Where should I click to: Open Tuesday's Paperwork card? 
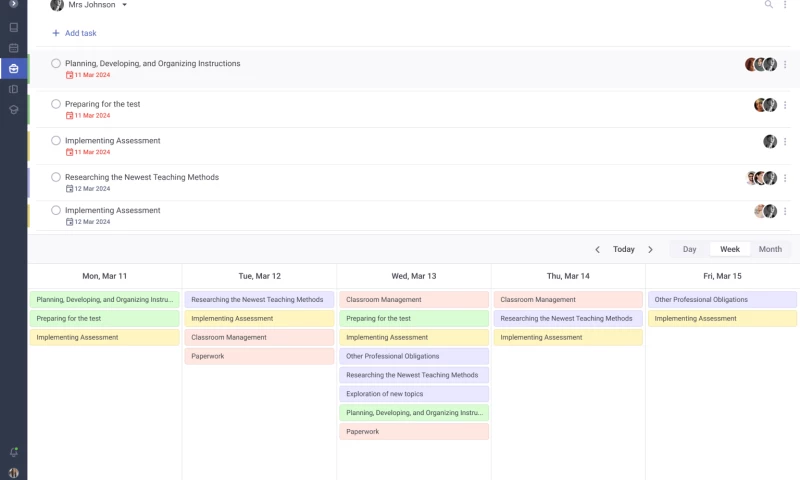click(x=259, y=356)
